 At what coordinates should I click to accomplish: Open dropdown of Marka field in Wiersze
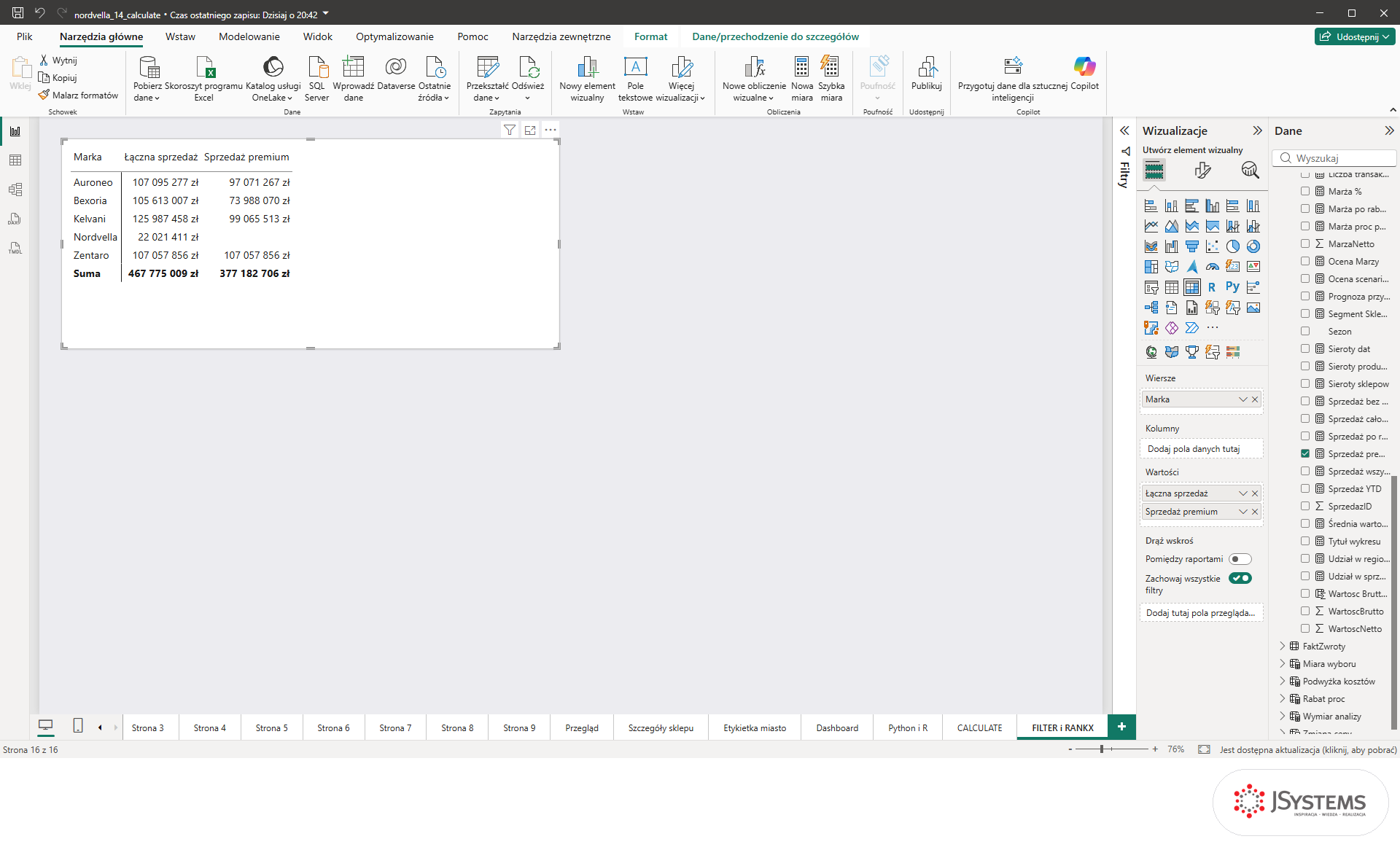1242,399
